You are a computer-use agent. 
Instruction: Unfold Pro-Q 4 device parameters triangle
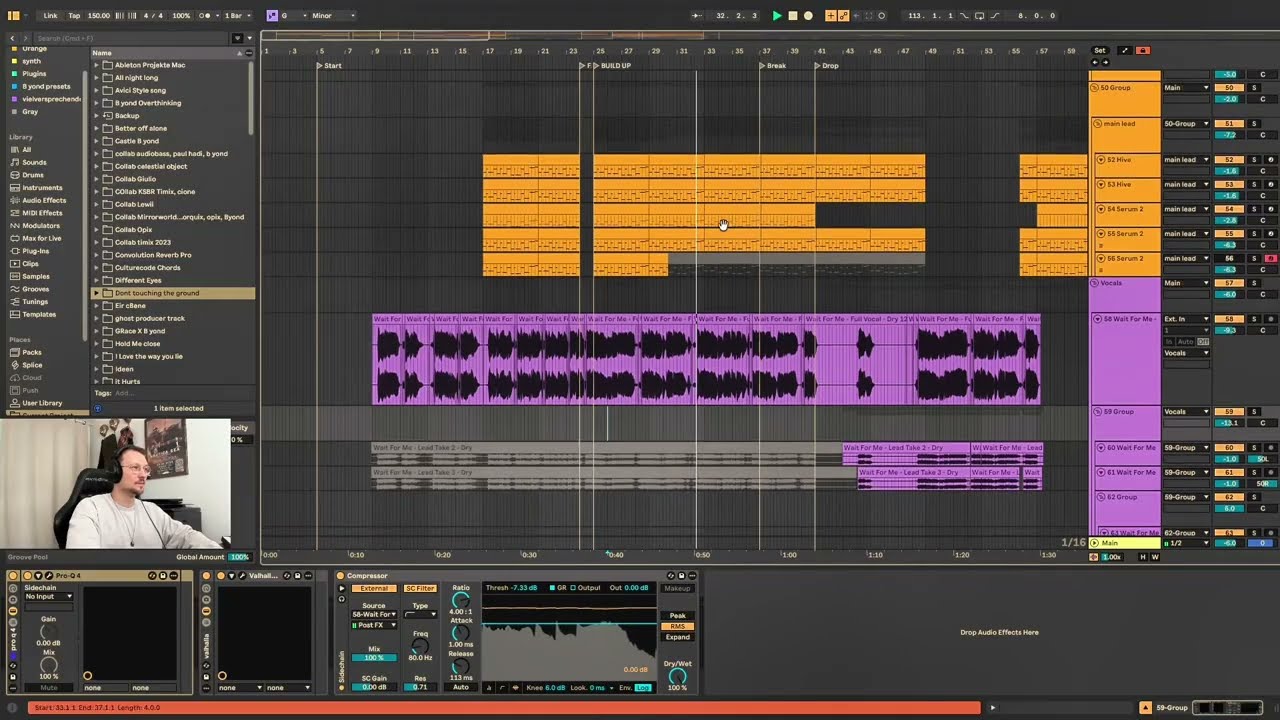coord(38,576)
